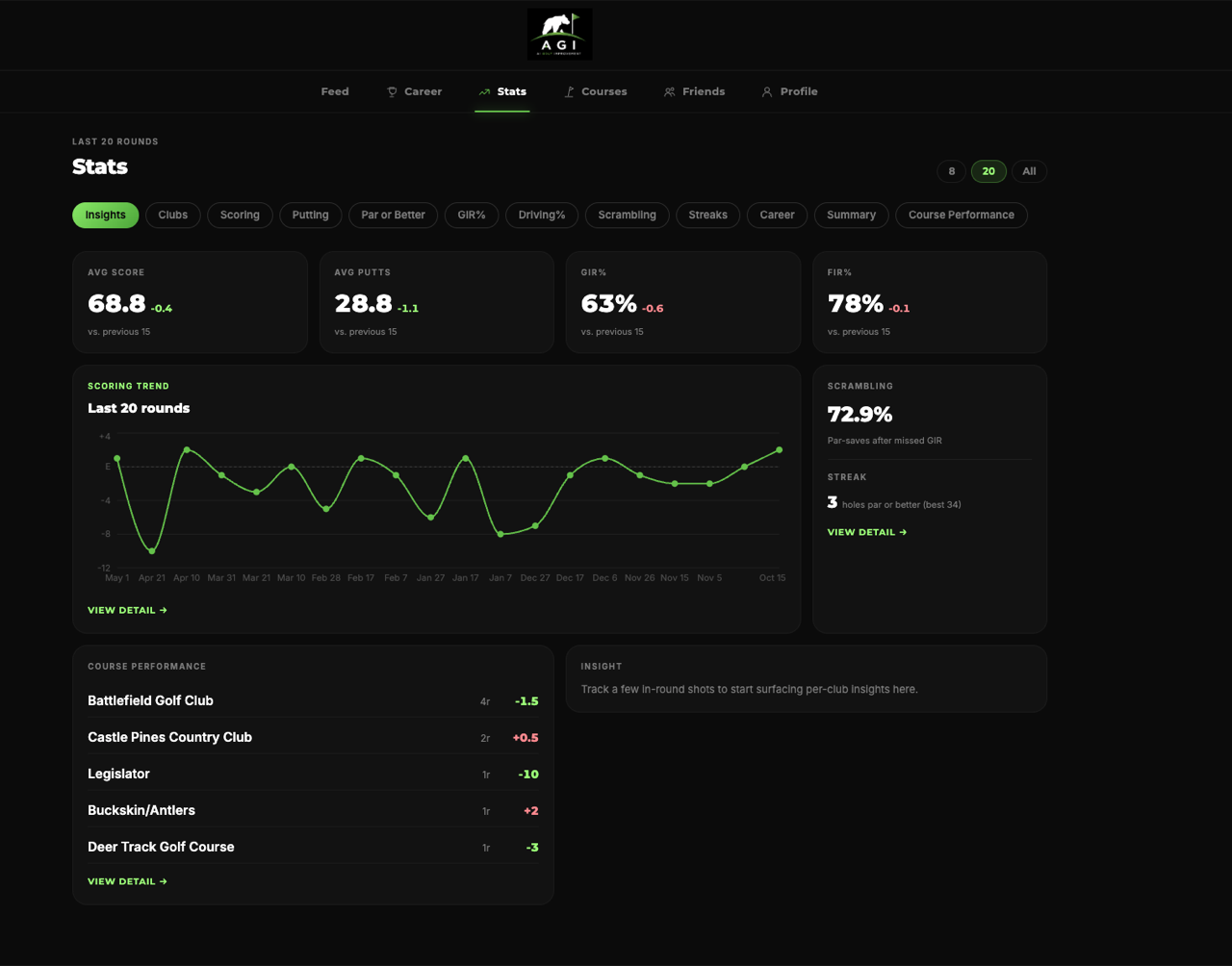Click the Legislator course row

coord(313,774)
